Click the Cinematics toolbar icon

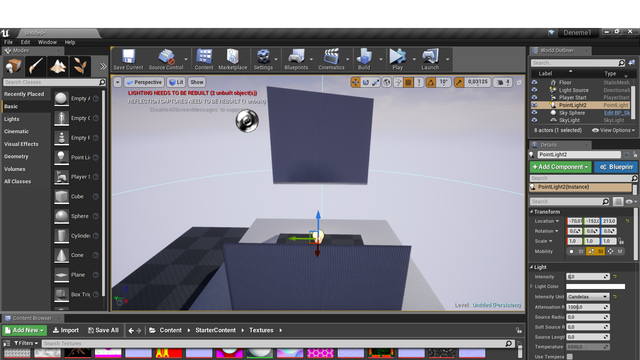(331, 60)
